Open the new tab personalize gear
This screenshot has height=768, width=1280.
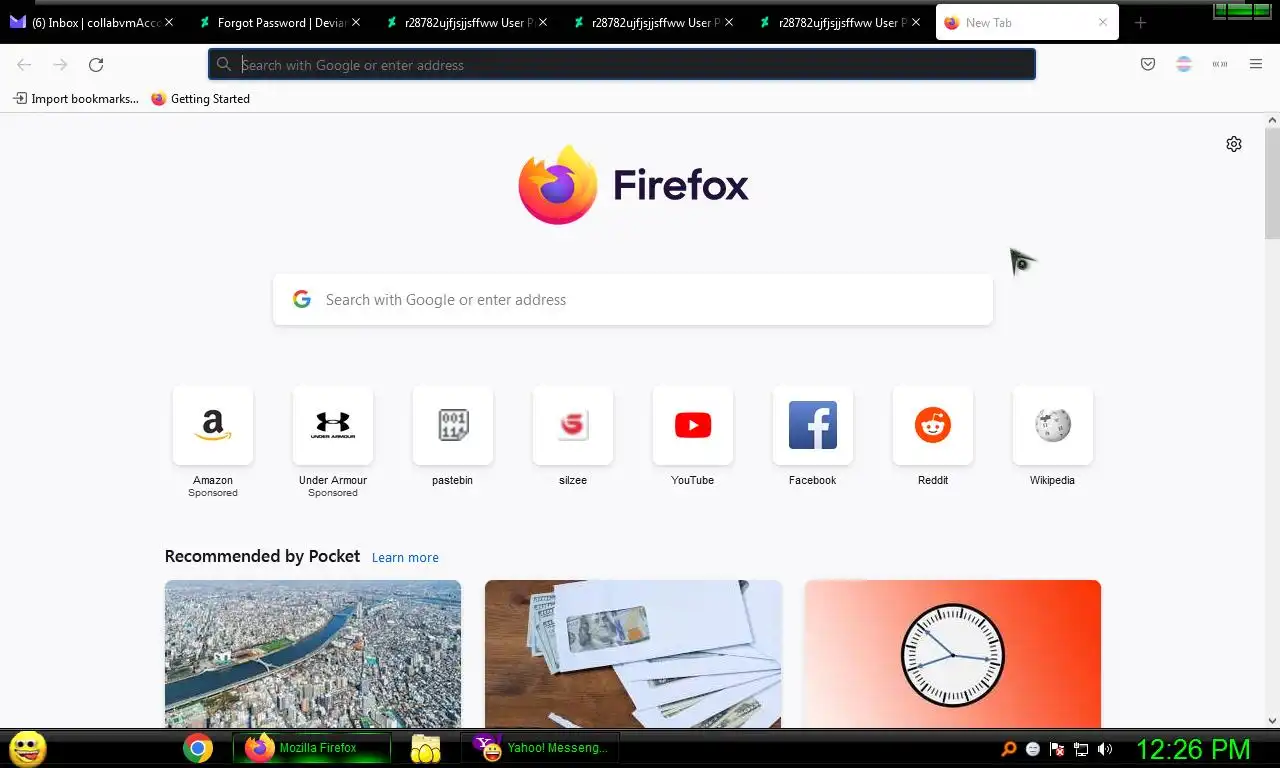1234,144
